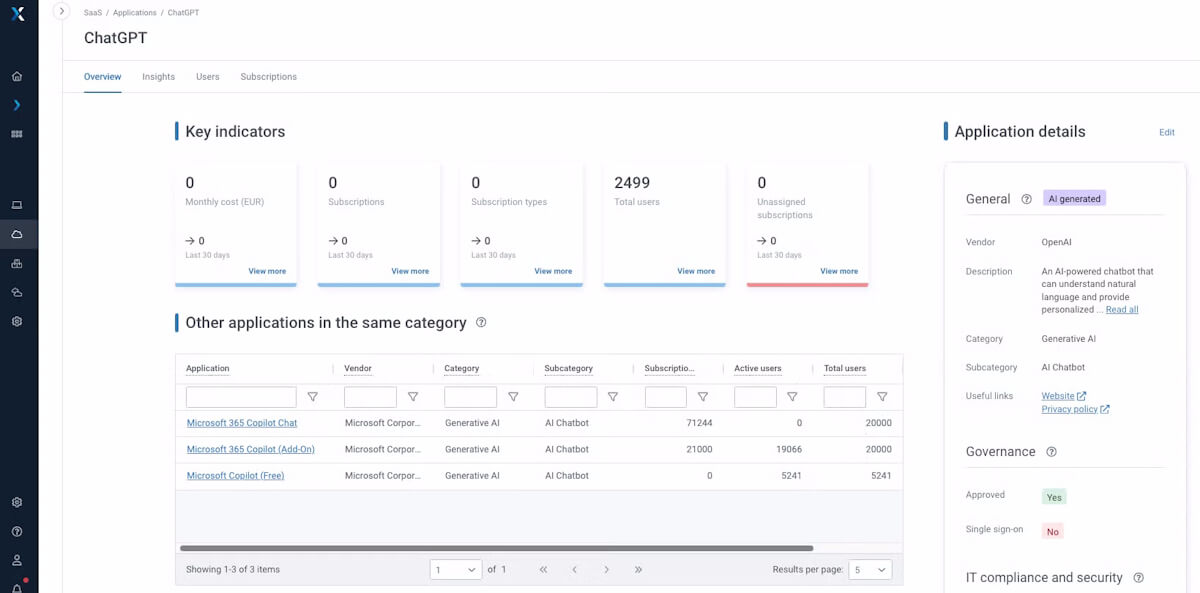Image resolution: width=1200 pixels, height=593 pixels.
Task: Click View more on Subscription types card
Action: 553,271
